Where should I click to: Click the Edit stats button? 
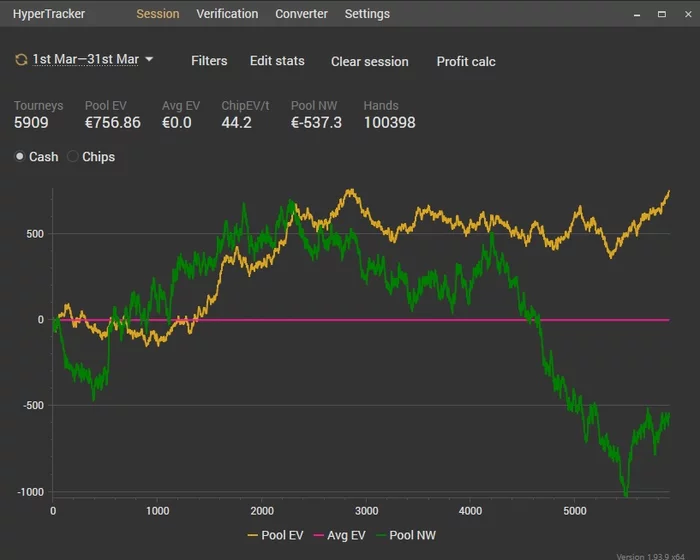[277, 61]
